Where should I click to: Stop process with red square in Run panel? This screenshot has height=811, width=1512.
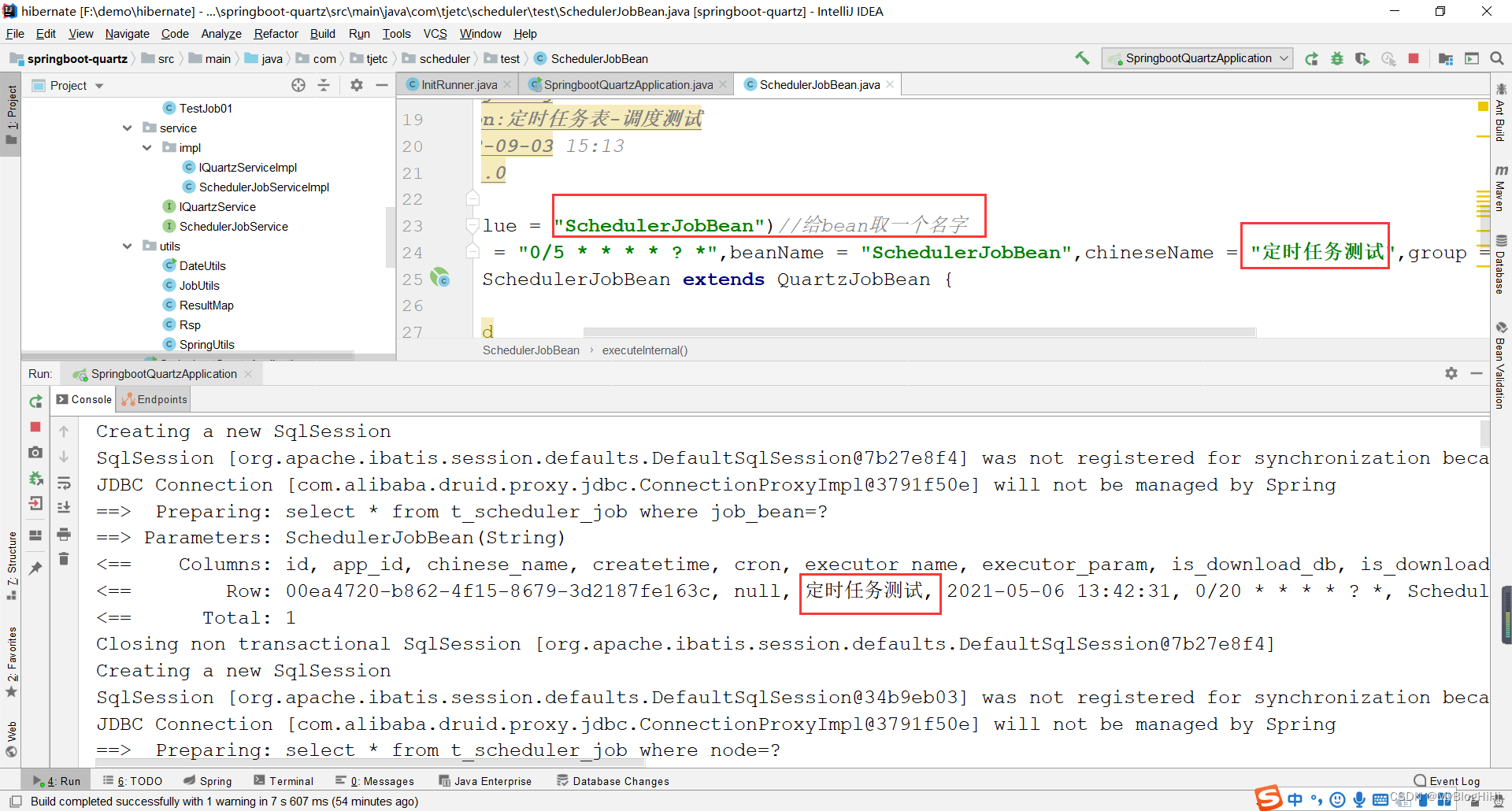pos(35,427)
